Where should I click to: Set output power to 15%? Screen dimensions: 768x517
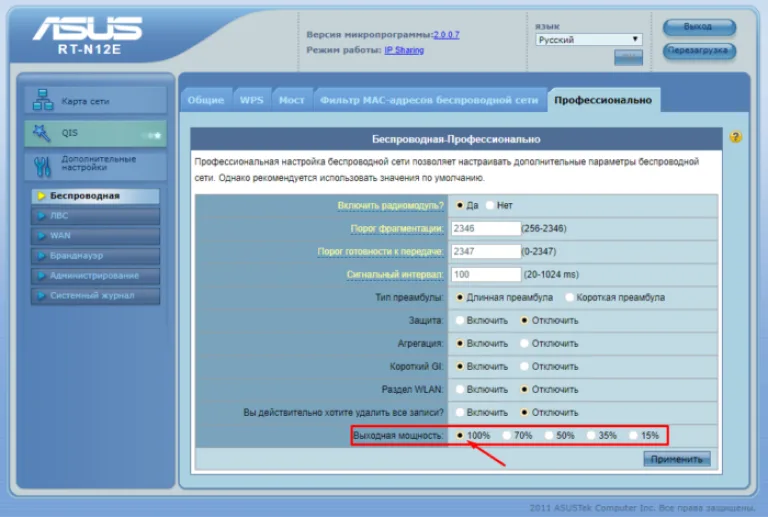[x=634, y=436]
